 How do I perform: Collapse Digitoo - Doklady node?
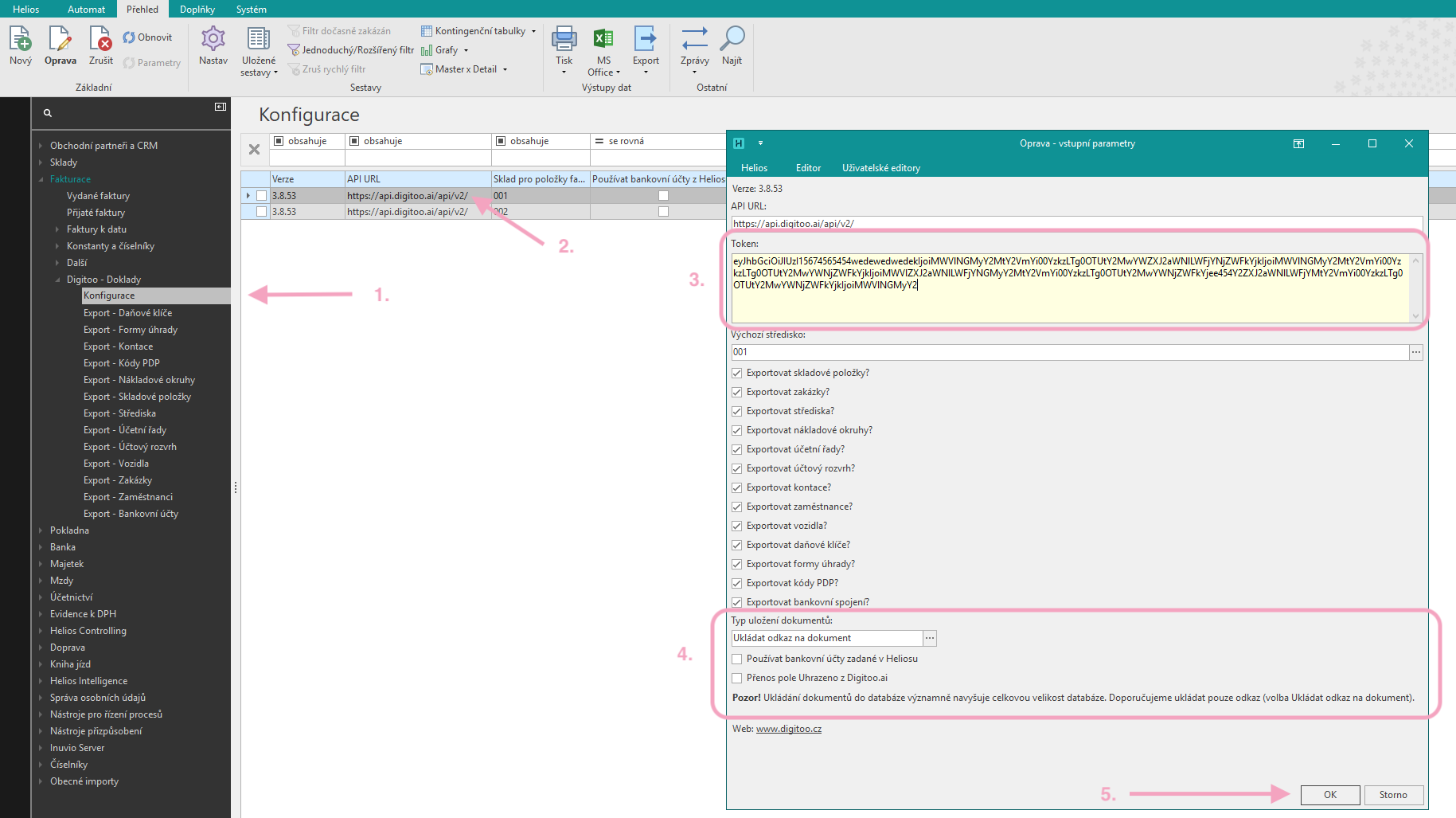(x=57, y=280)
